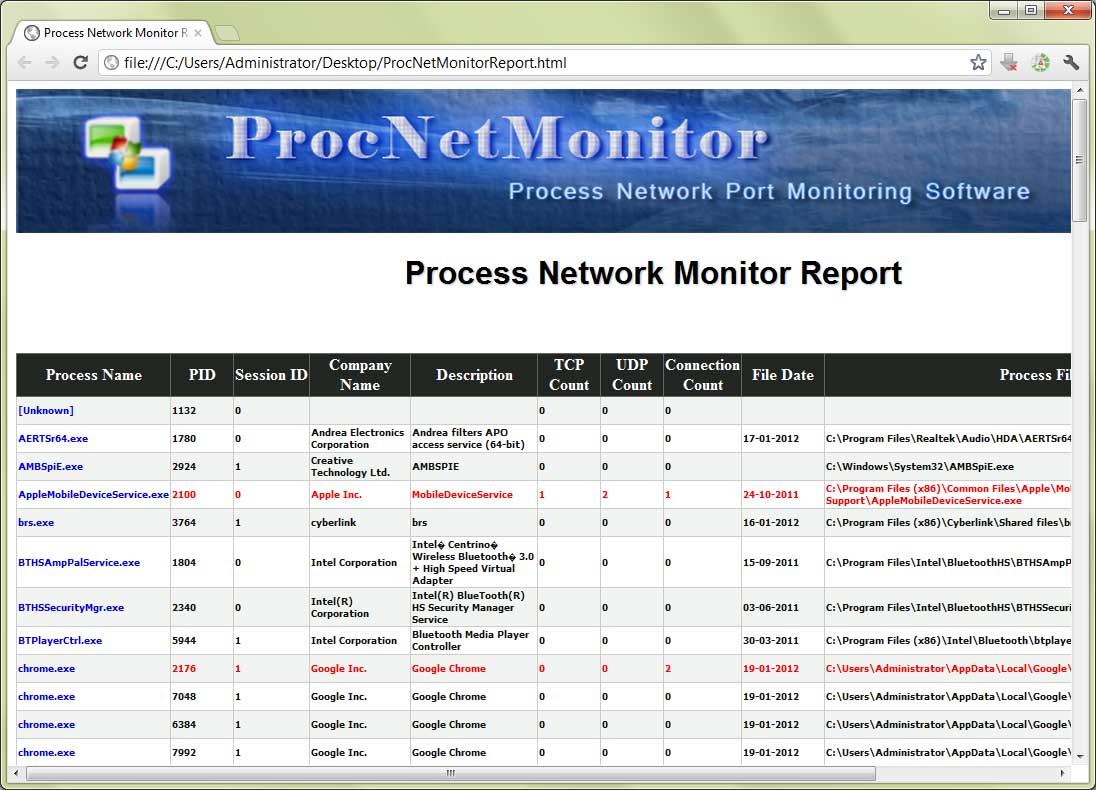Click the browser back arrow button
Viewport: 1096px width, 790px height.
(25, 63)
